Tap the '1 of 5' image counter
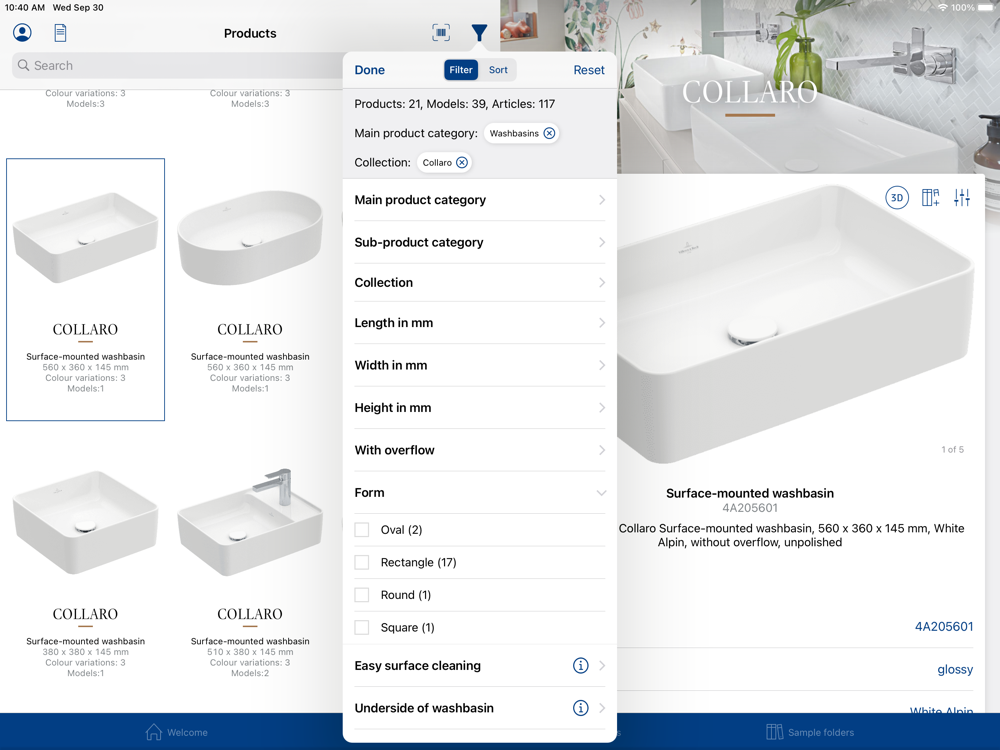The height and width of the screenshot is (750, 1000). coord(952,450)
